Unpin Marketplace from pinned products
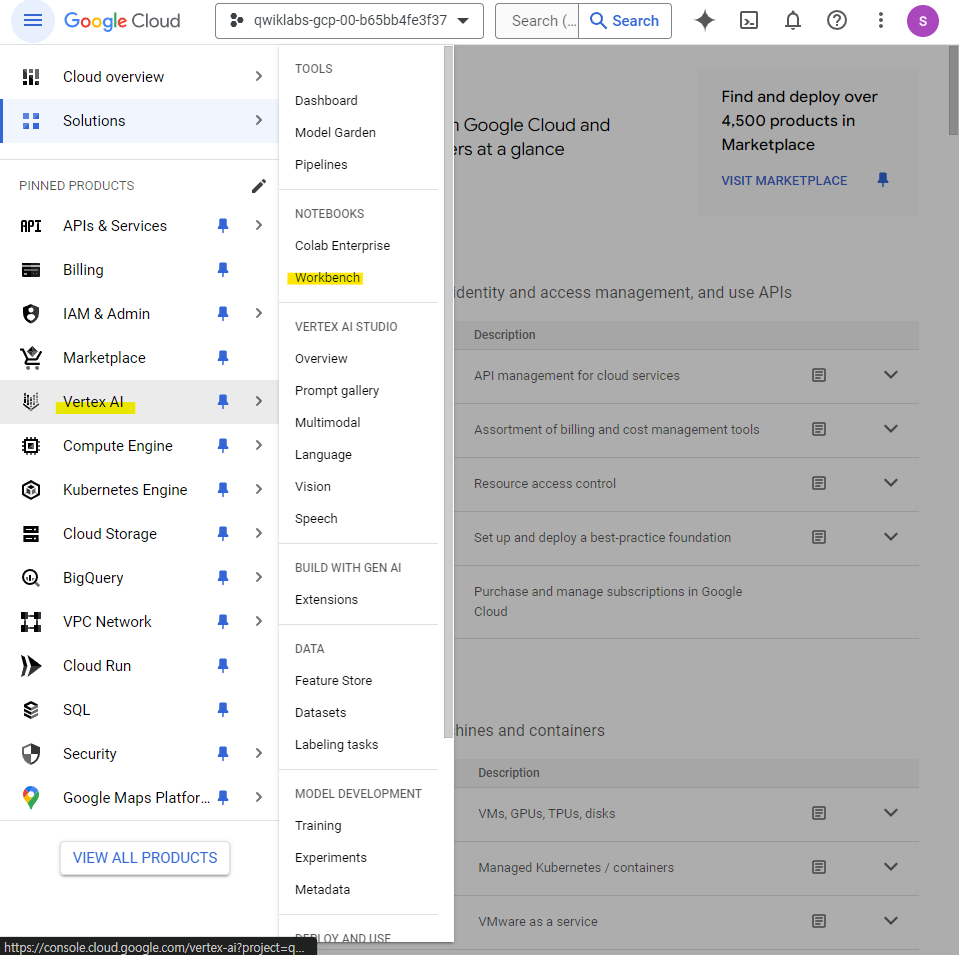 [x=223, y=358]
